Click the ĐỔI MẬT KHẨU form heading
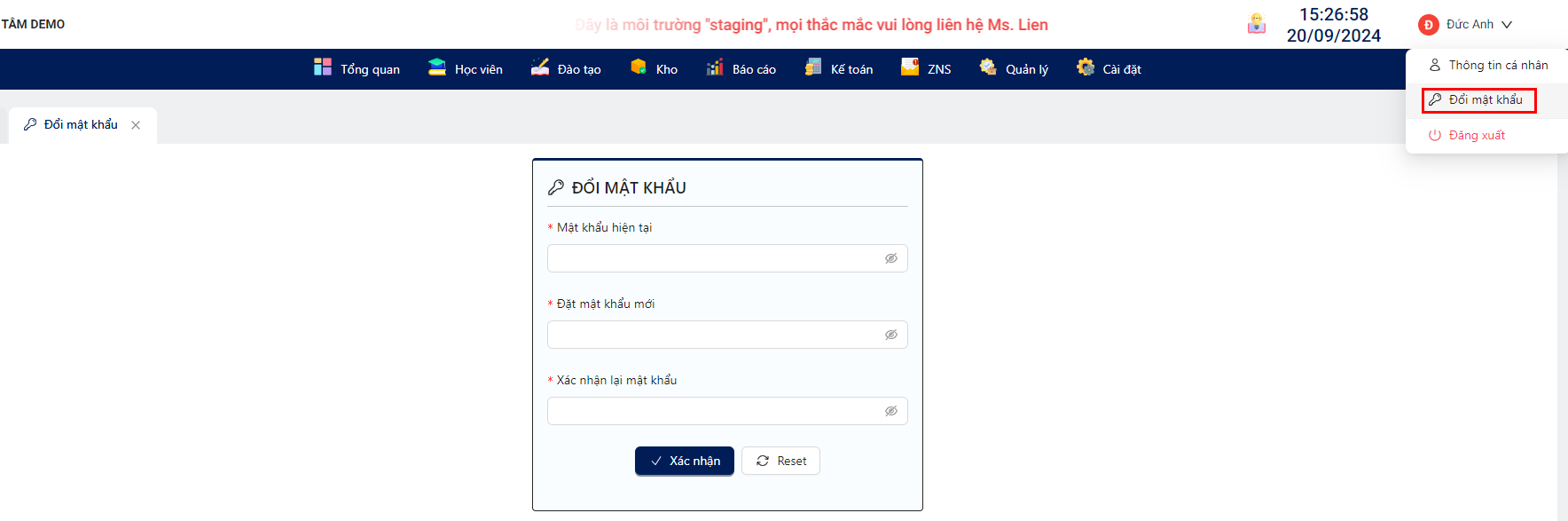Screen dimensions: 1568x521 (629, 187)
